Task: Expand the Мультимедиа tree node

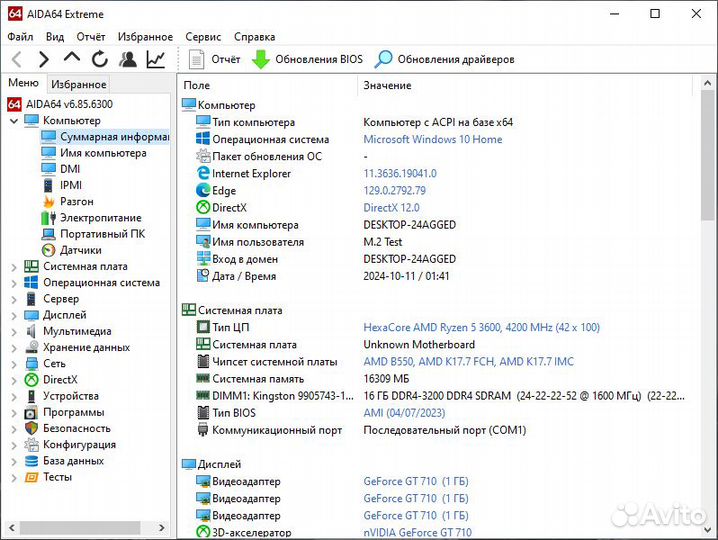Action: tap(14, 332)
